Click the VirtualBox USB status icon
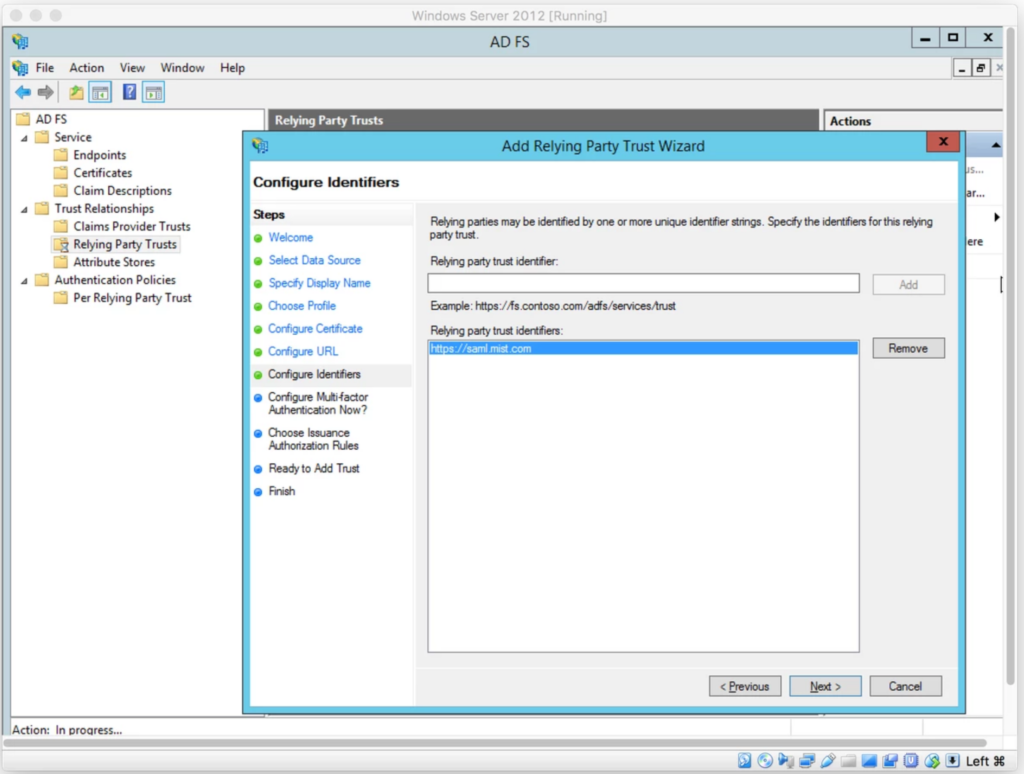 [x=828, y=761]
